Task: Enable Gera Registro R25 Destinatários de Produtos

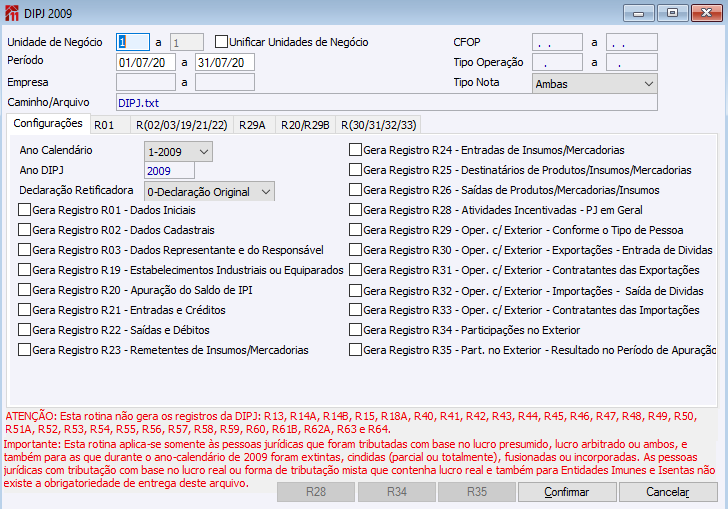Action: pyautogui.click(x=355, y=170)
